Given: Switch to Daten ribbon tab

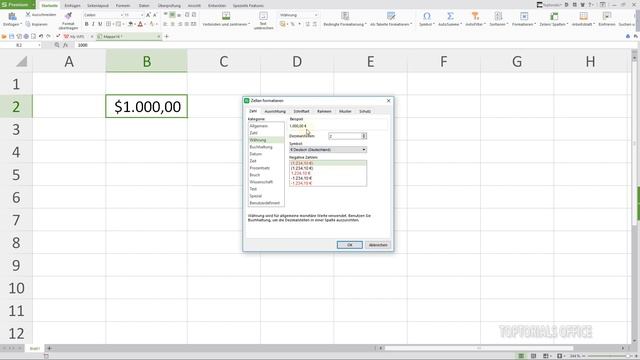Looking at the screenshot, I should coord(144,6).
